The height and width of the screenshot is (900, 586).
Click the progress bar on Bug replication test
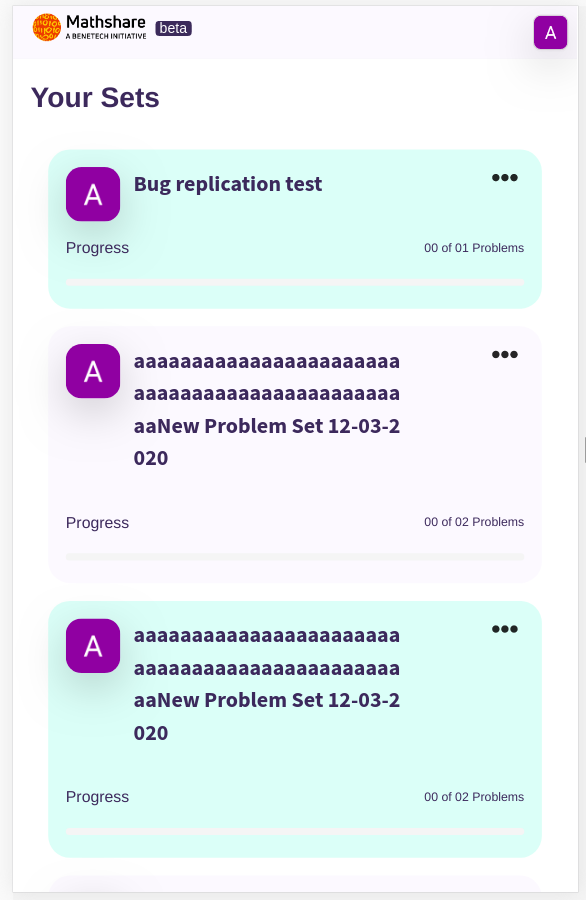295,282
